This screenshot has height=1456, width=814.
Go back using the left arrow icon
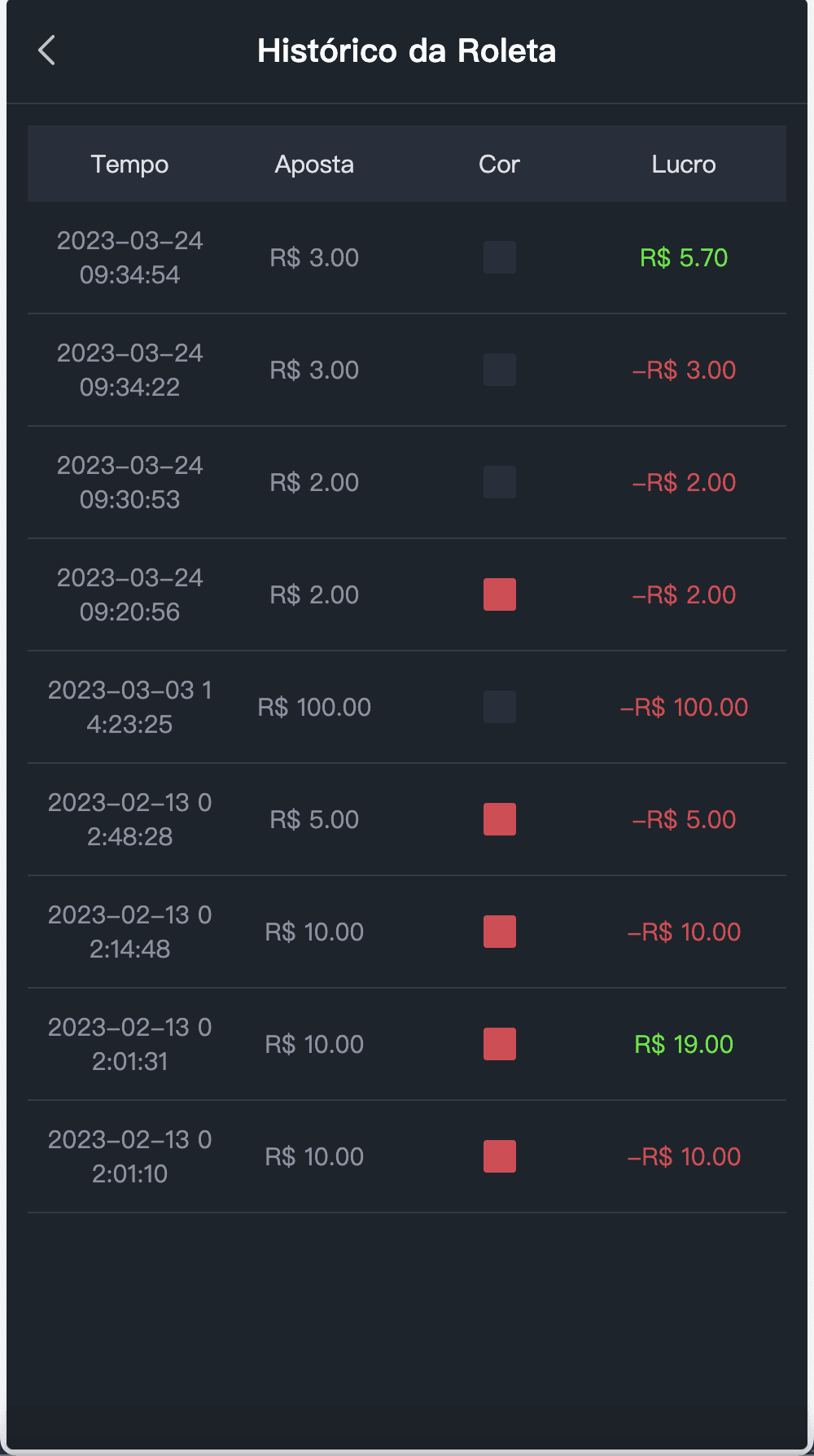tap(47, 50)
